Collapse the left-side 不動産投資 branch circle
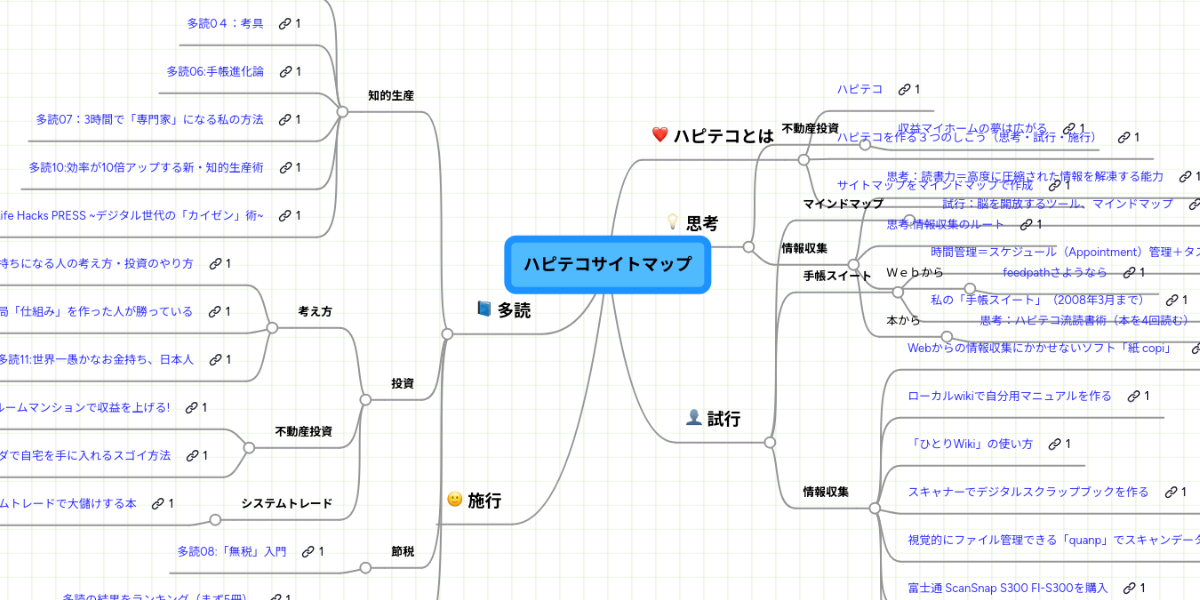 click(x=249, y=448)
